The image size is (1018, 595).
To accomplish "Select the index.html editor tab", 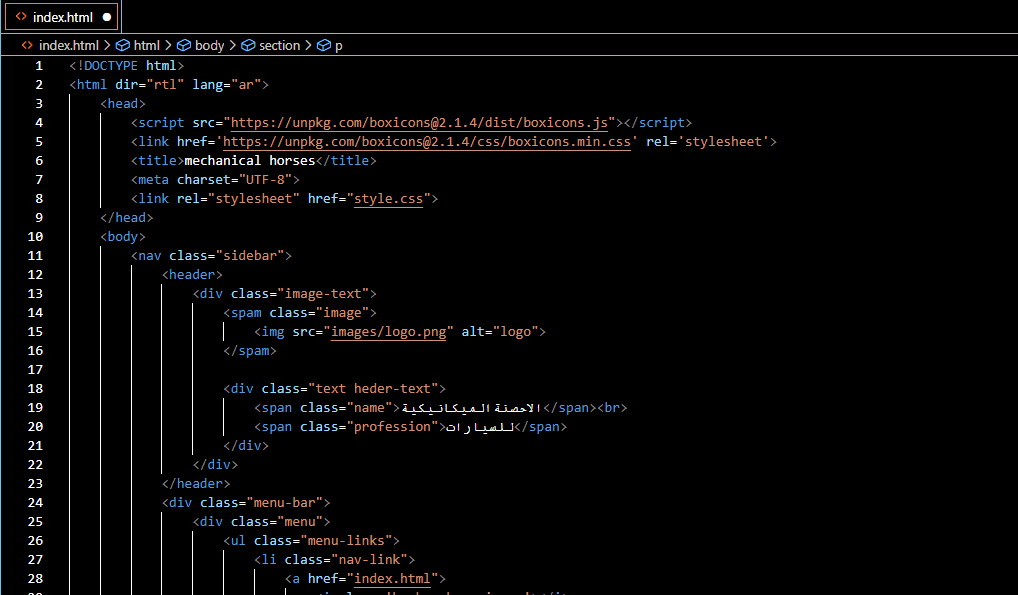I will [62, 17].
